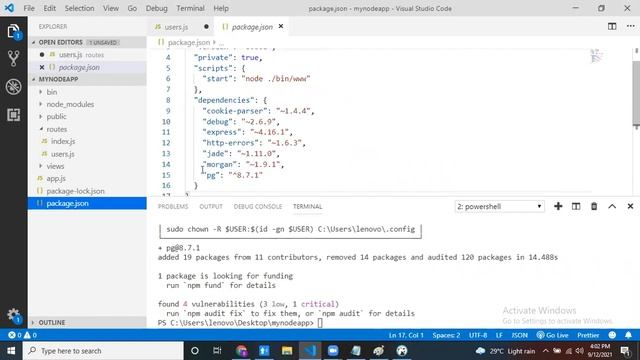The width and height of the screenshot is (640, 360).
Task: Click UTF-8 encoding in status bar
Action: 478,335
